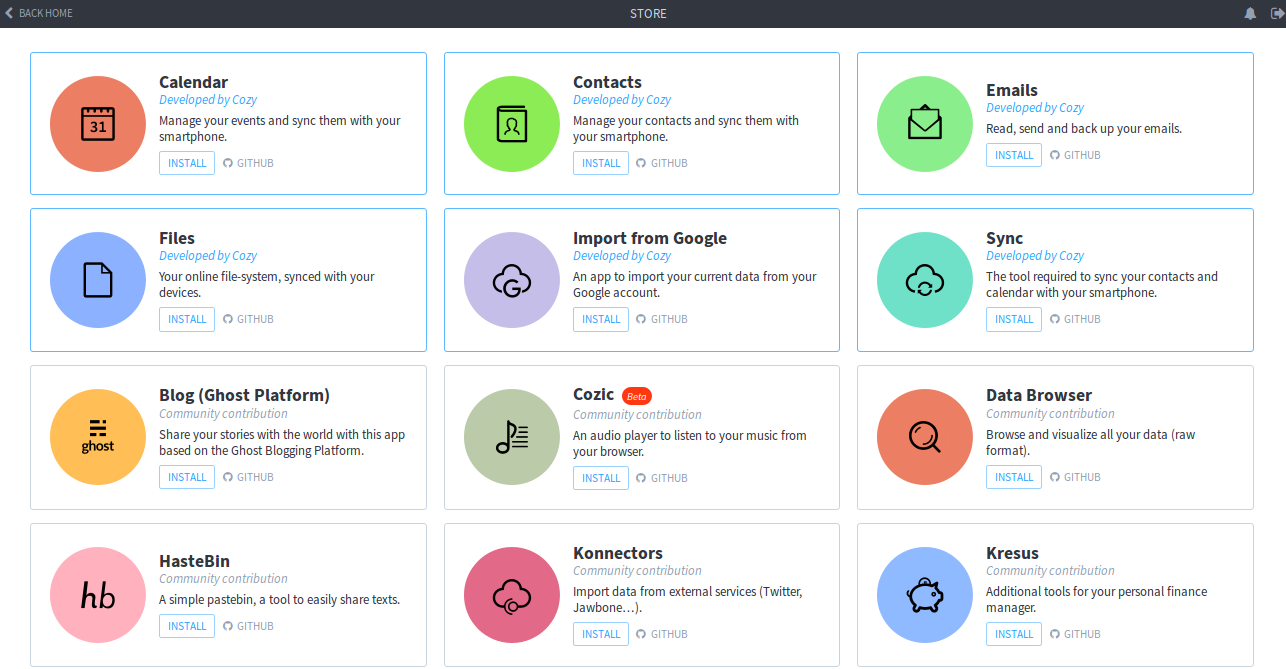Install the Contacts app
Image resolution: width=1286 pixels, height=669 pixels.
point(601,163)
